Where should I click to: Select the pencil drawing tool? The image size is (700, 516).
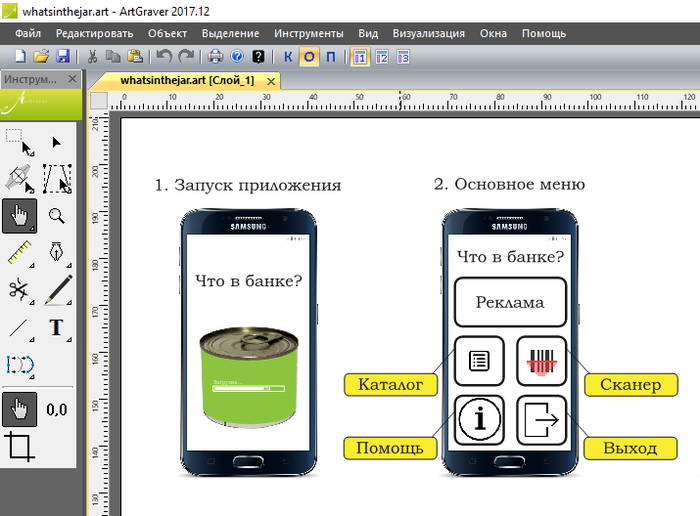tap(58, 290)
